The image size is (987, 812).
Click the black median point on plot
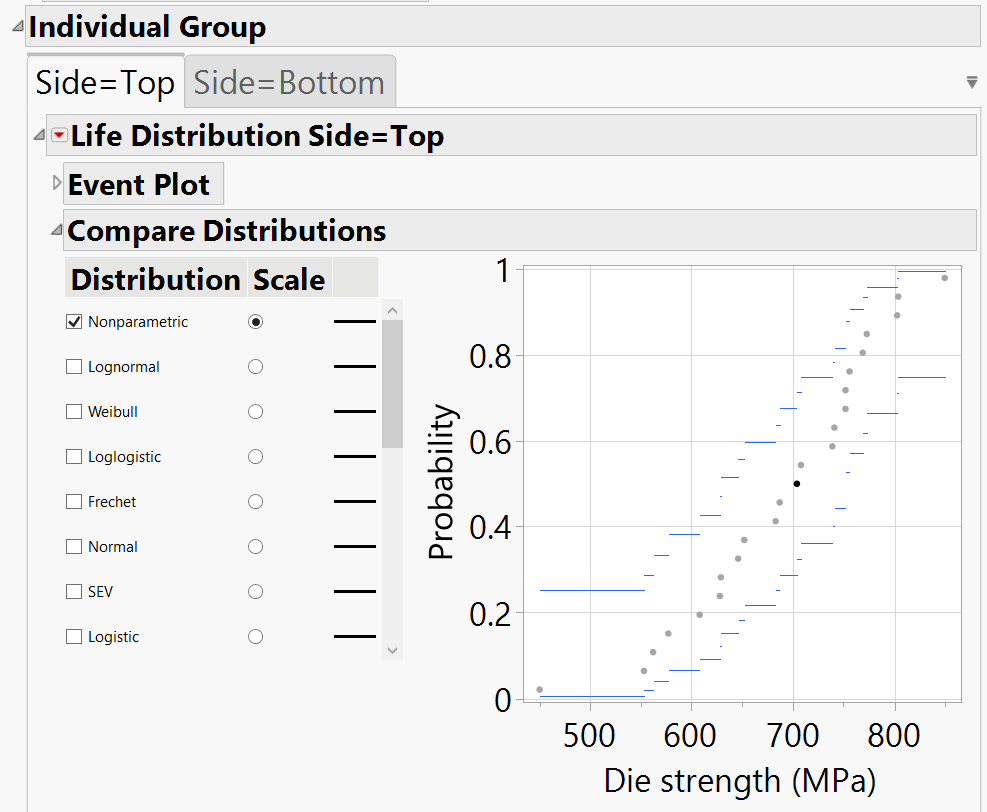coord(796,484)
